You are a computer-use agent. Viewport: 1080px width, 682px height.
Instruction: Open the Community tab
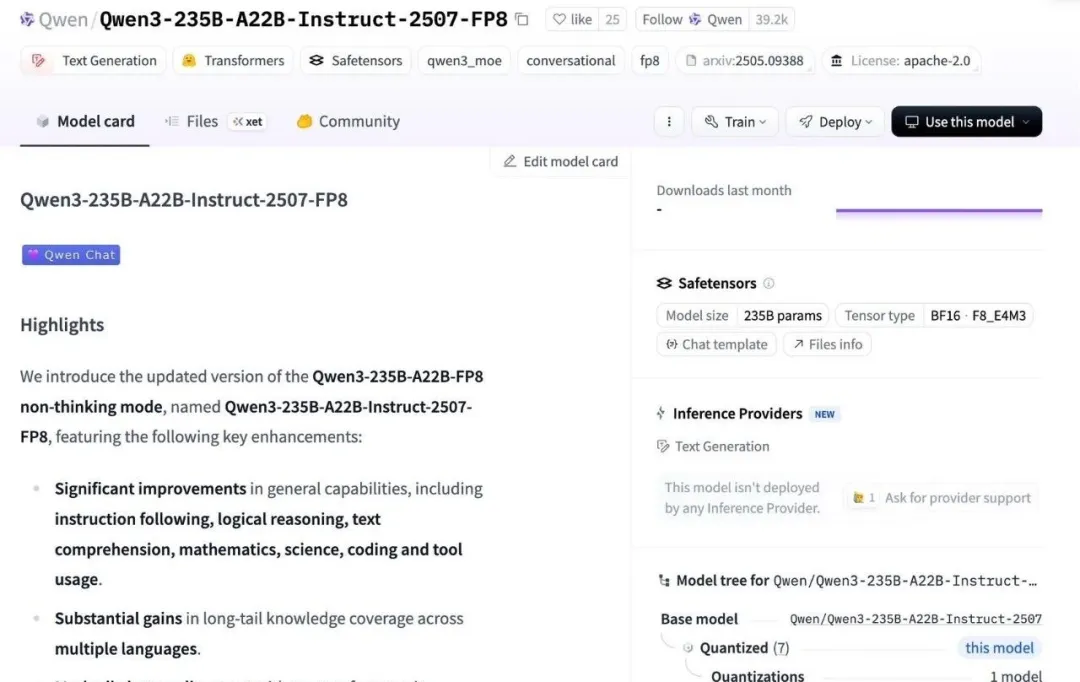[x=348, y=121]
